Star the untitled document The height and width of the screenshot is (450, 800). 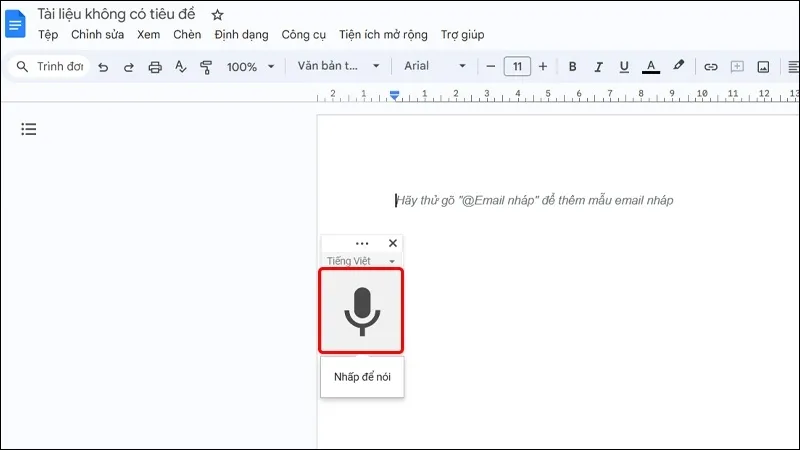(218, 15)
